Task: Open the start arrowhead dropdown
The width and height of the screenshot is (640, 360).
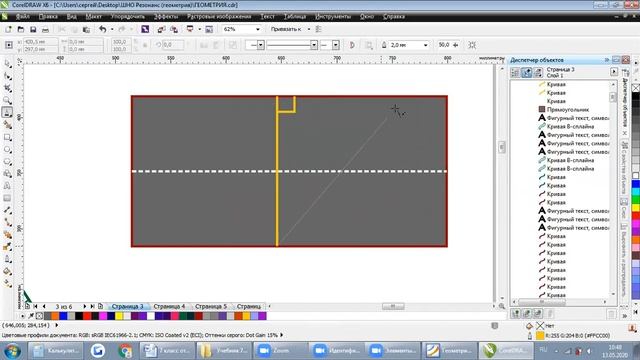Action: 260,45
